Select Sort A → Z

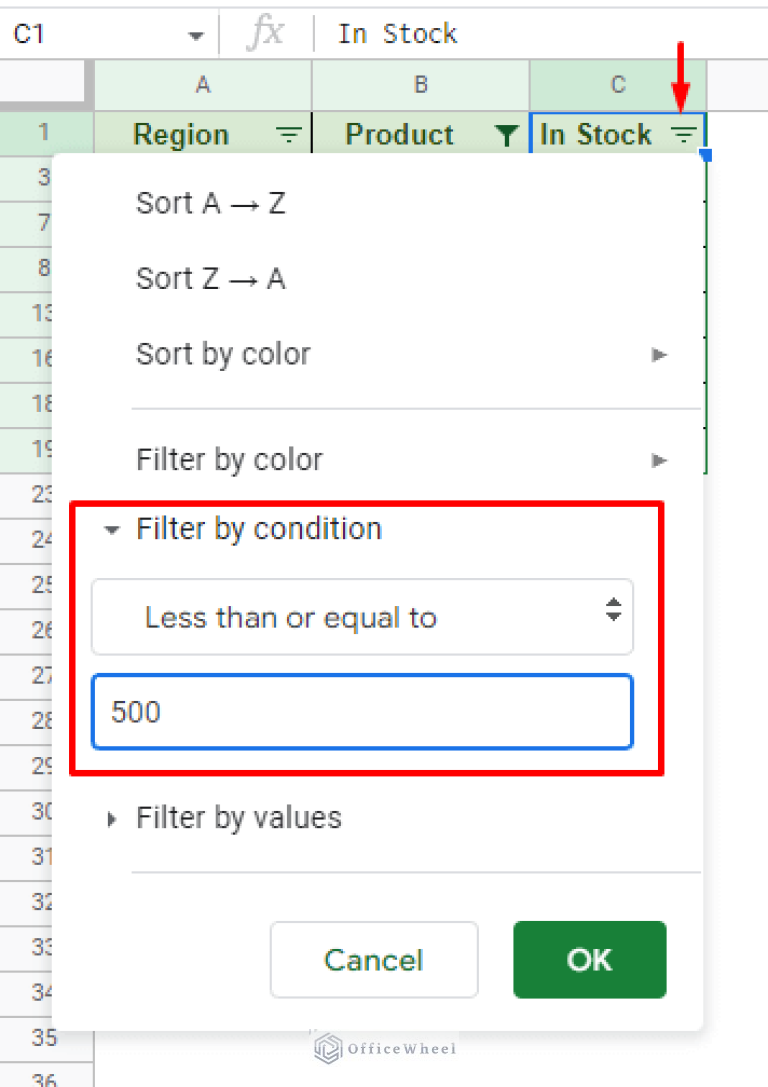pos(211,203)
